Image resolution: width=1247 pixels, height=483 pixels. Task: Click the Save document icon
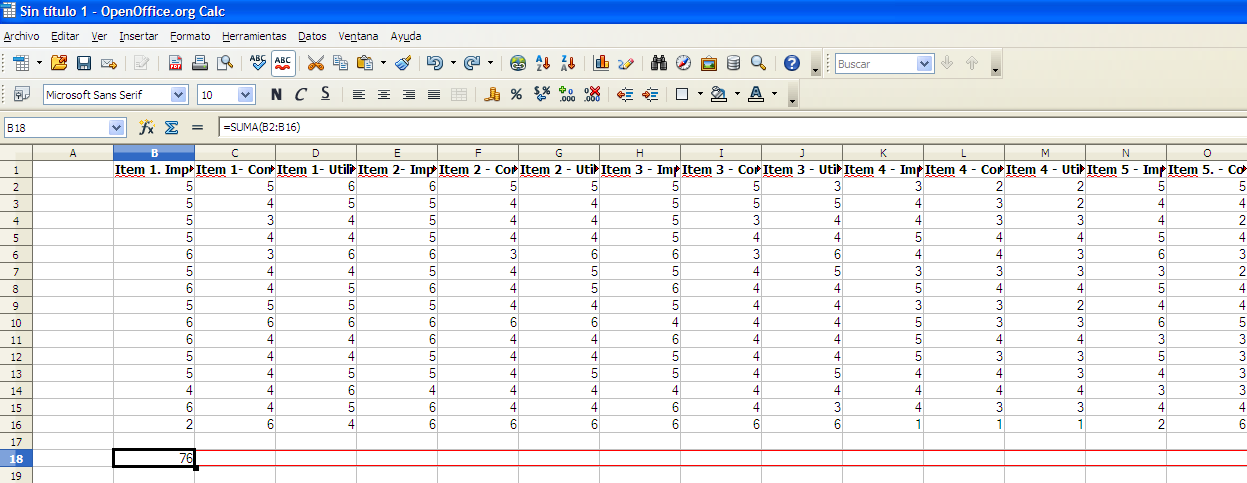click(x=84, y=63)
